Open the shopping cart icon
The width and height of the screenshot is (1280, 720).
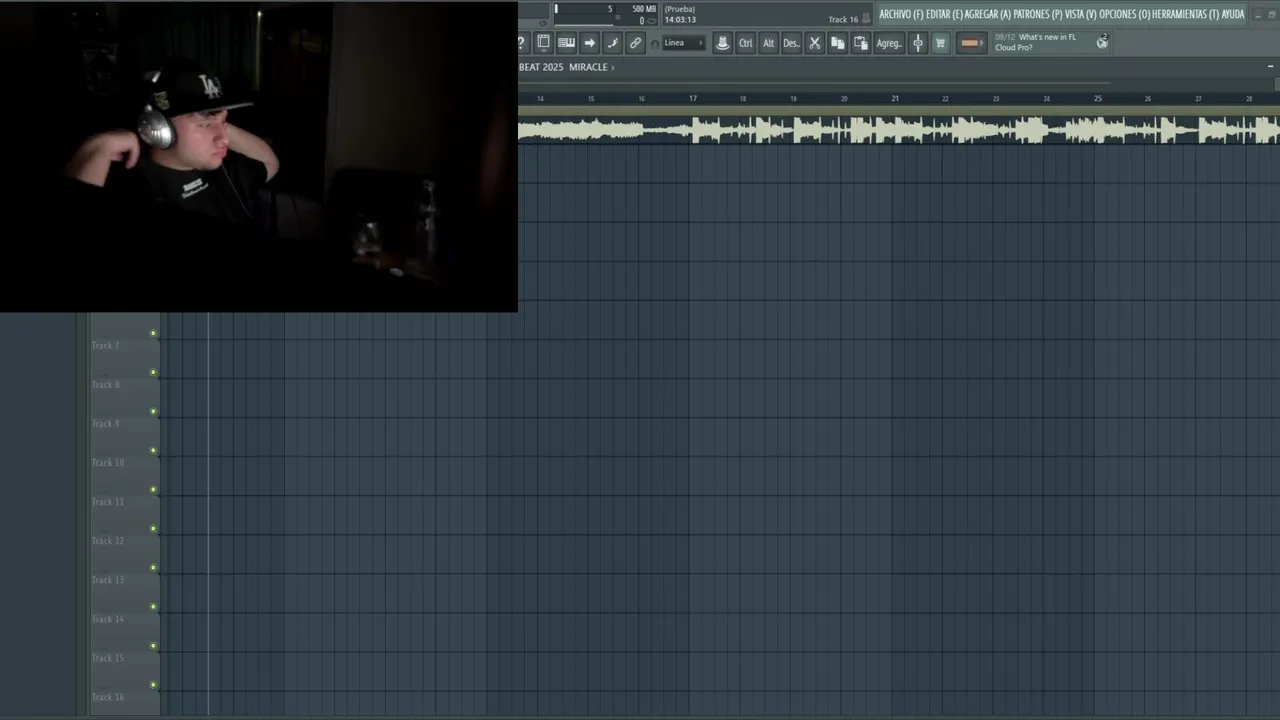coord(940,42)
